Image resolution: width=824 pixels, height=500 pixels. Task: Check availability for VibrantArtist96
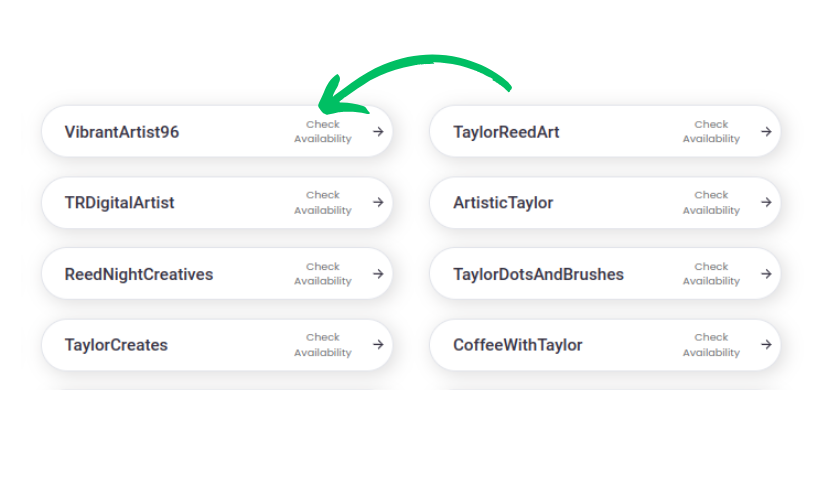(323, 132)
